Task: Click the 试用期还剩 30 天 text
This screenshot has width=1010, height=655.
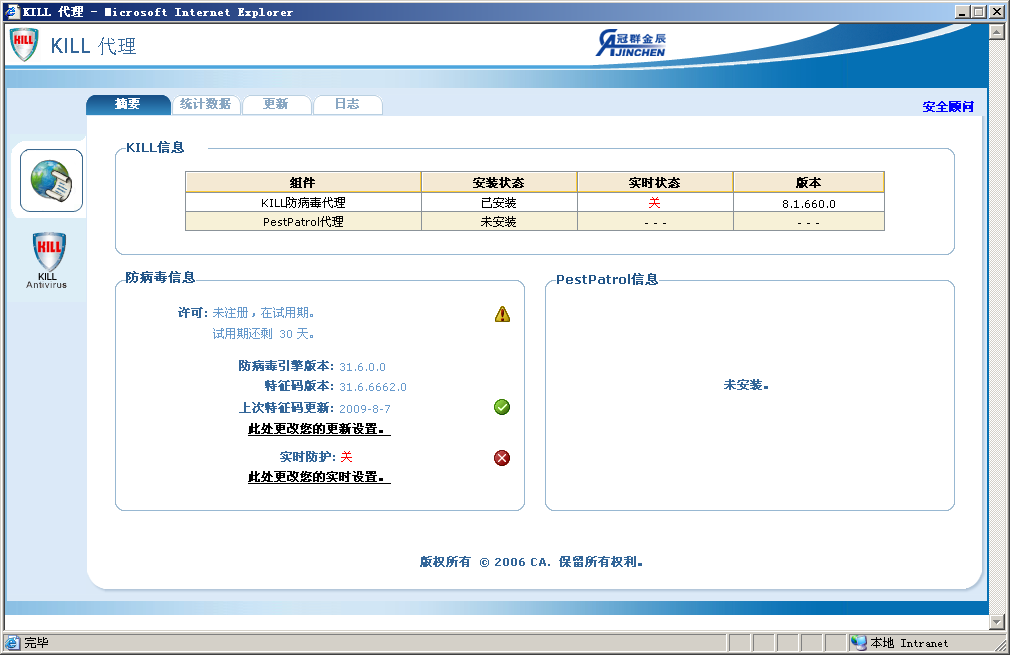Action: click(263, 334)
